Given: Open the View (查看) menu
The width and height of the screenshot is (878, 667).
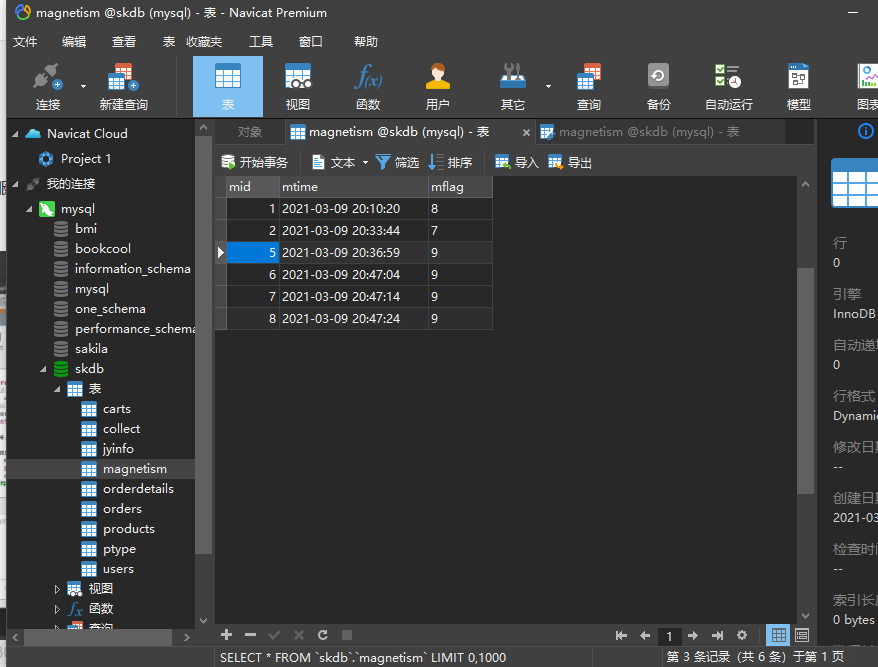Looking at the screenshot, I should [124, 41].
